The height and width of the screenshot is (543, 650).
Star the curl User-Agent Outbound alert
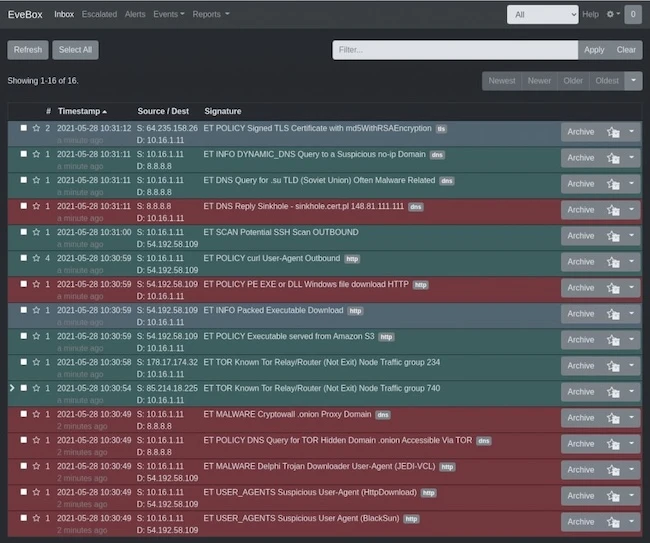(x=36, y=258)
